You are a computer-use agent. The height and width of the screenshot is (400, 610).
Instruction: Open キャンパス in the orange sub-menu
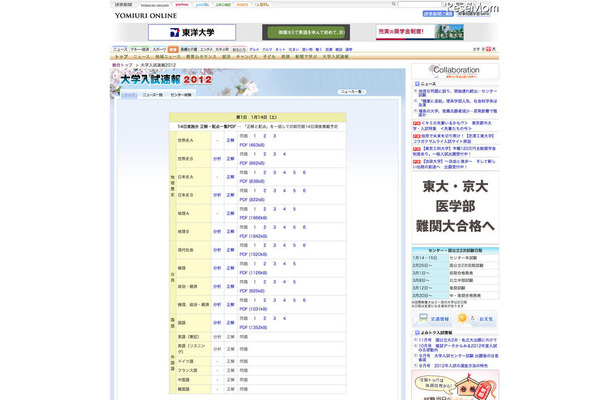pyautogui.click(x=247, y=56)
